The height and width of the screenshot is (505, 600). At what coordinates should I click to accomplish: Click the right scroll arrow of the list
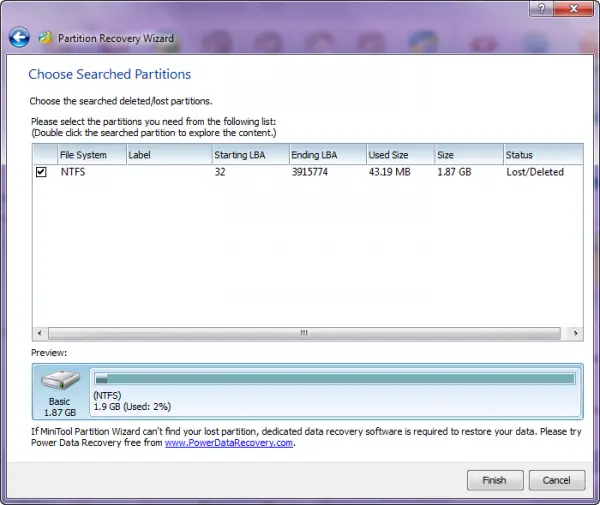click(576, 333)
